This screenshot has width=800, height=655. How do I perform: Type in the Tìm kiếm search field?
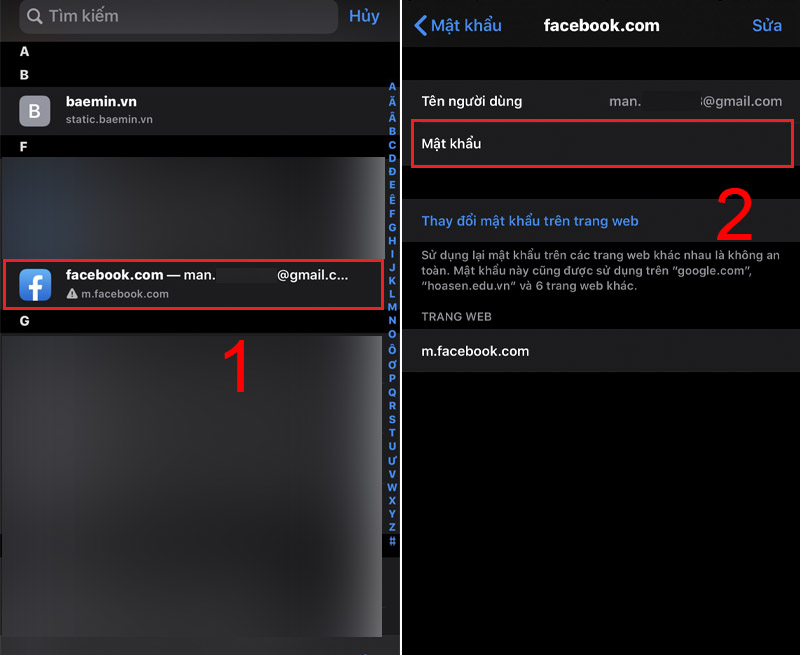pyautogui.click(x=180, y=16)
